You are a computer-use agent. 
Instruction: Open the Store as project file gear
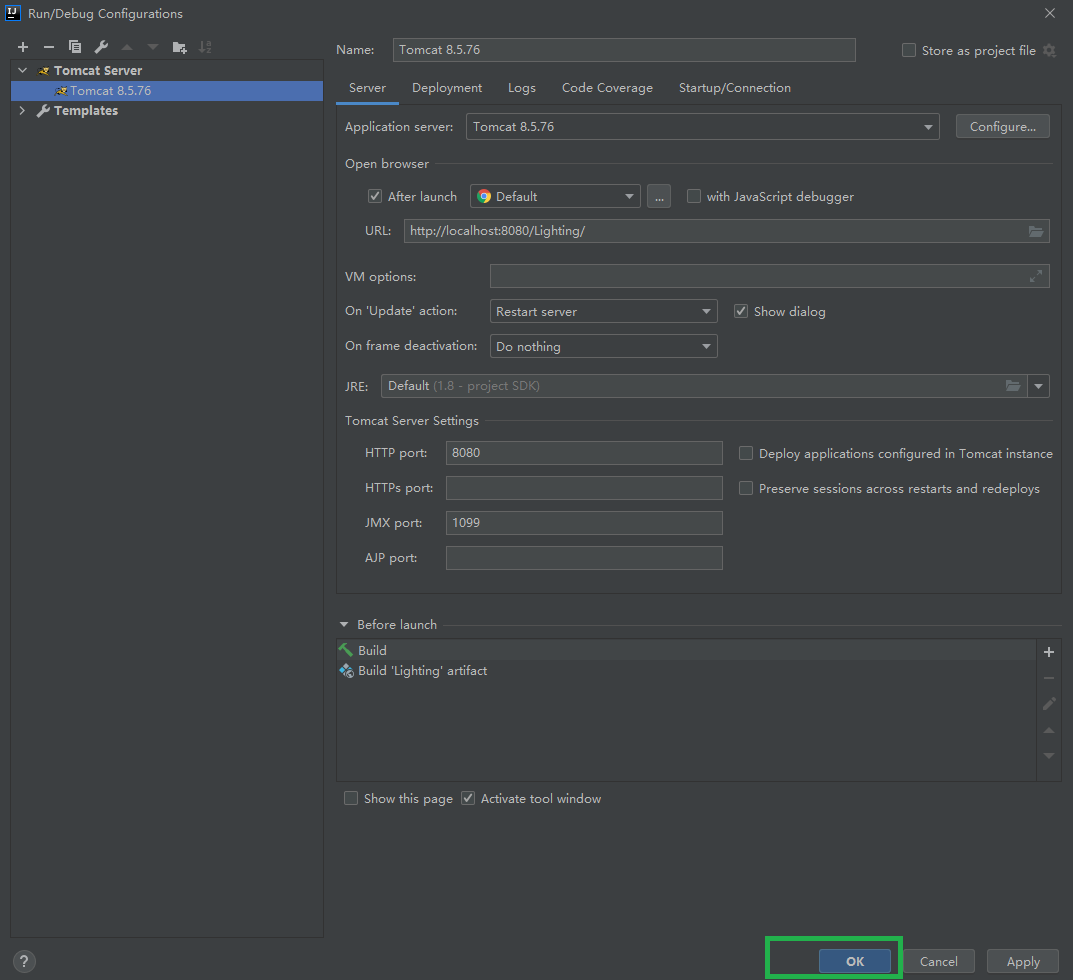tap(1049, 51)
